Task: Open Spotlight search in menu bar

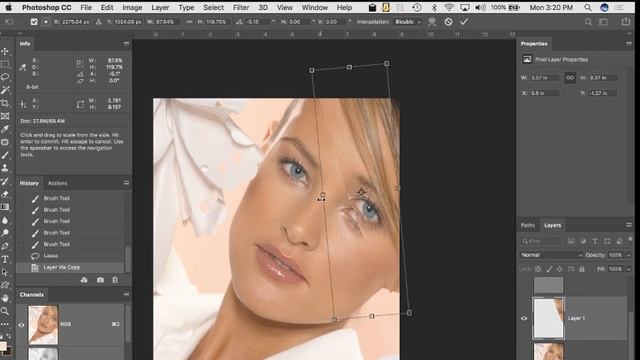Action: tap(587, 7)
